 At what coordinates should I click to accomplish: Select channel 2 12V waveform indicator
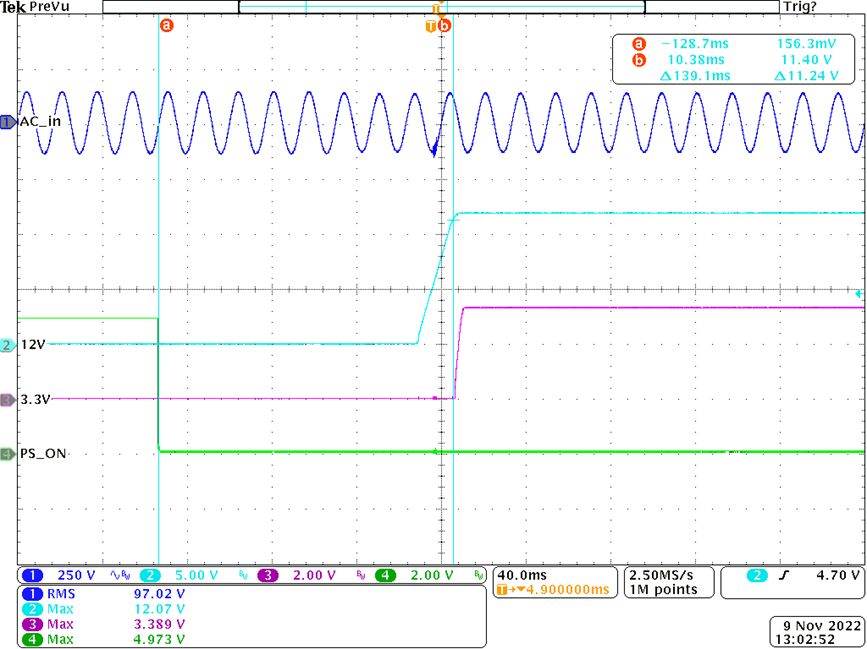(x=9, y=345)
